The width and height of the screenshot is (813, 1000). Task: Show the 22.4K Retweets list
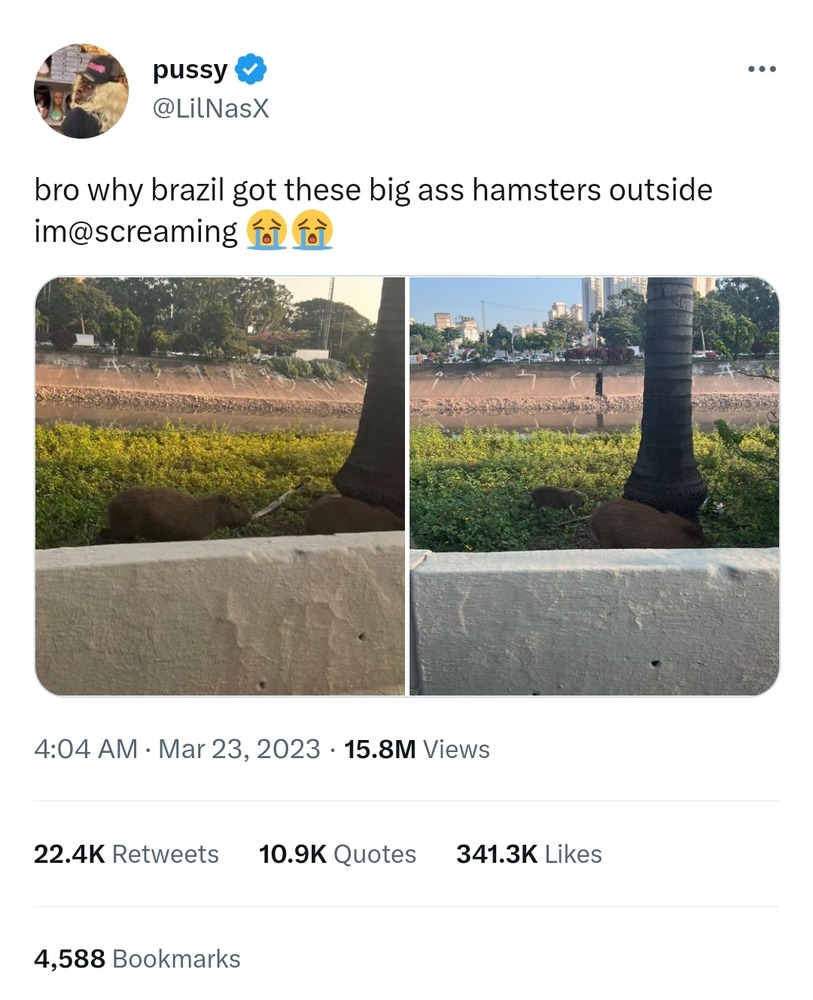[x=126, y=854]
